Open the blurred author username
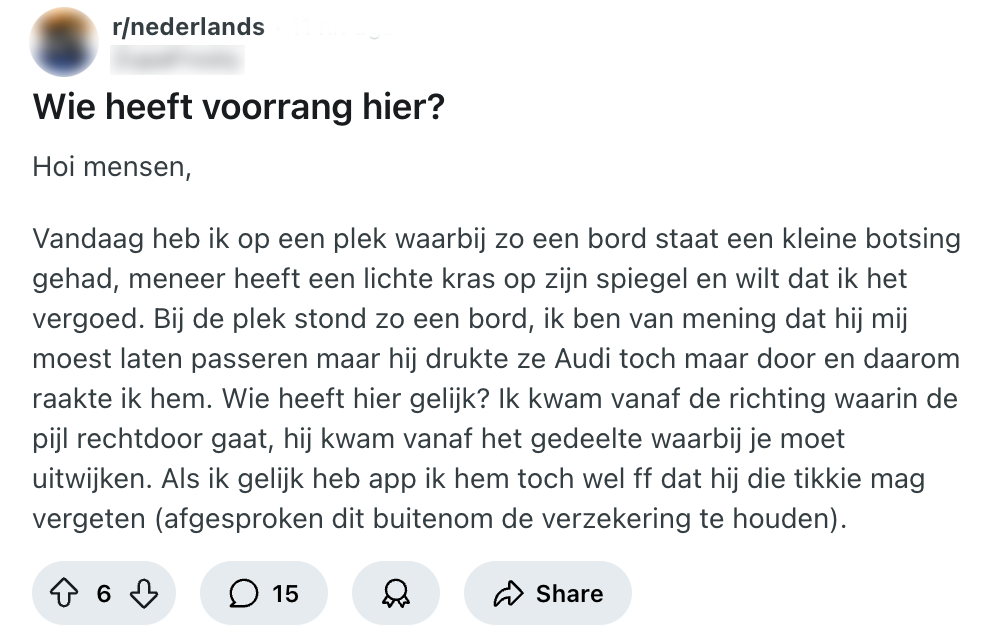The width and height of the screenshot is (1000, 635). pos(178,59)
